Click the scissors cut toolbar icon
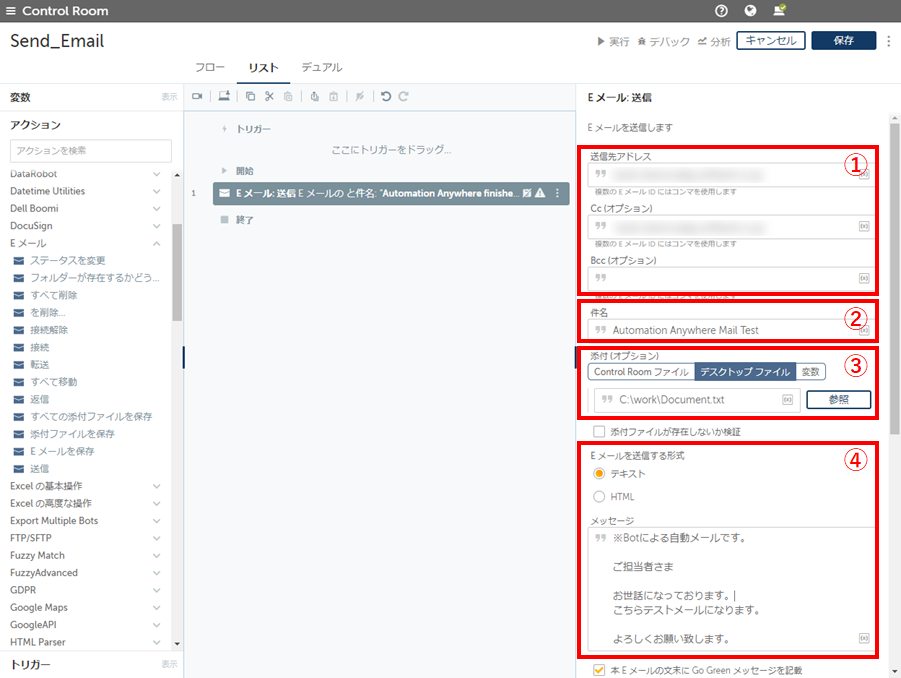This screenshot has height=678, width=901. (x=269, y=97)
